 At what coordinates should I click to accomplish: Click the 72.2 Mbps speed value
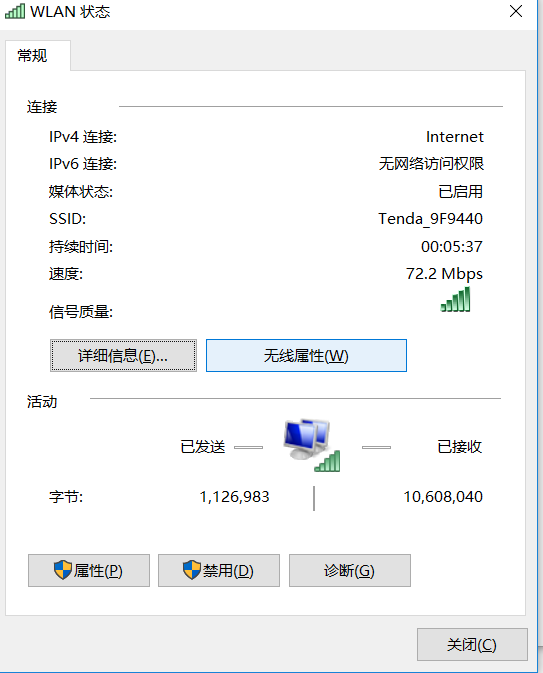click(x=444, y=274)
